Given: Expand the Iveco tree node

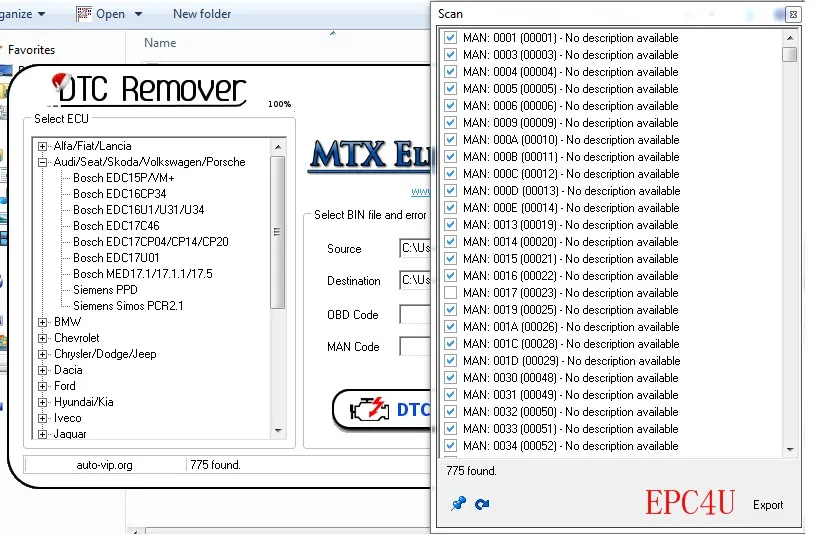Looking at the screenshot, I should pyautogui.click(x=43, y=418).
